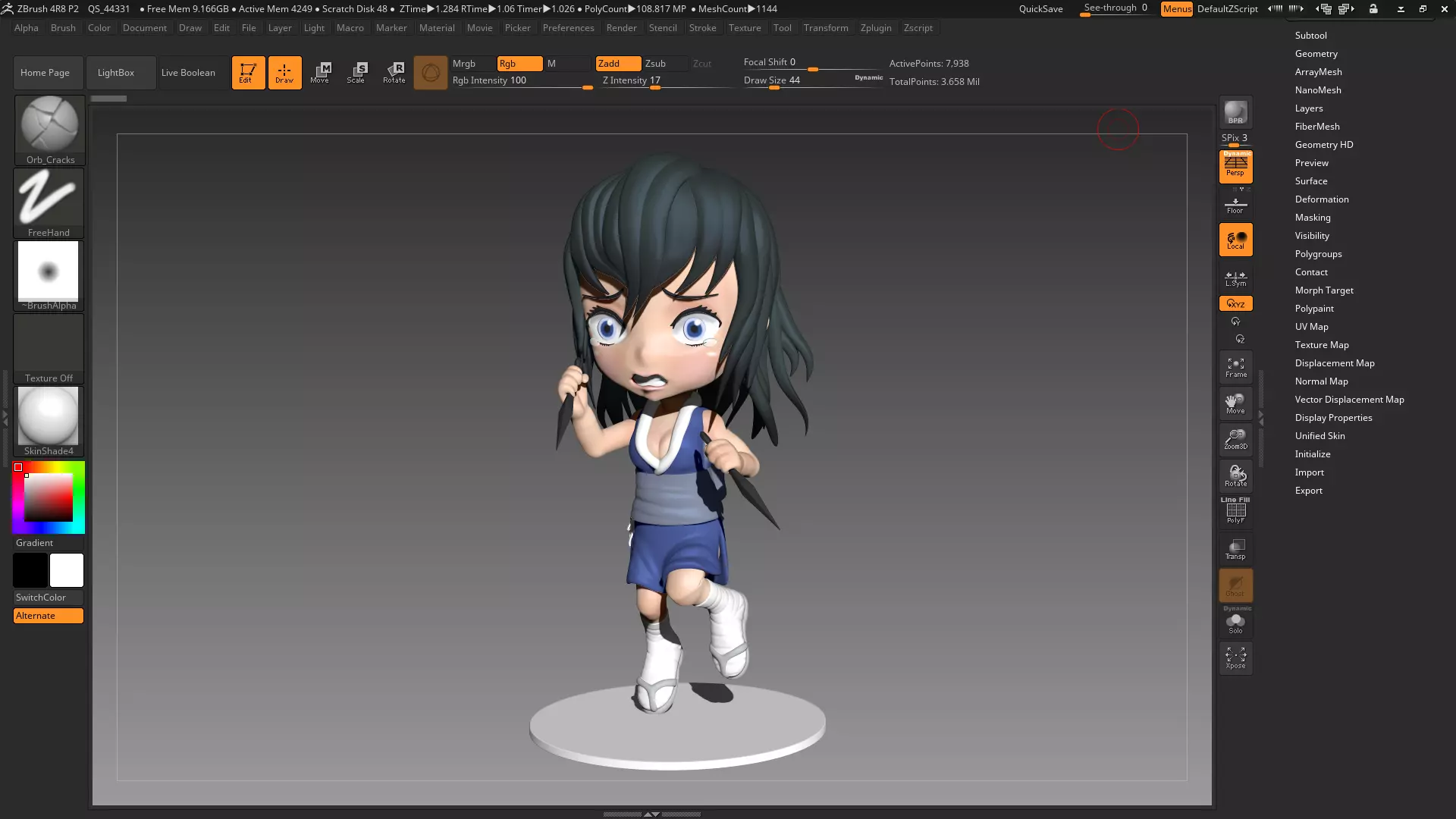Screen dimensions: 1456x819
Task: Render with the BPR button
Action: point(1235,113)
